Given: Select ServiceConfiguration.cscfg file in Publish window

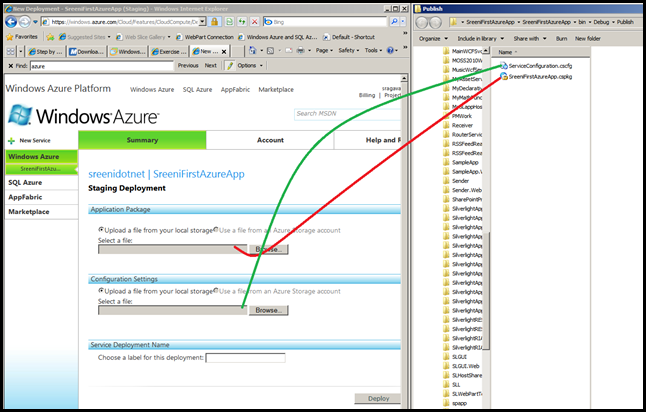Looking at the screenshot, I should coord(536,66).
